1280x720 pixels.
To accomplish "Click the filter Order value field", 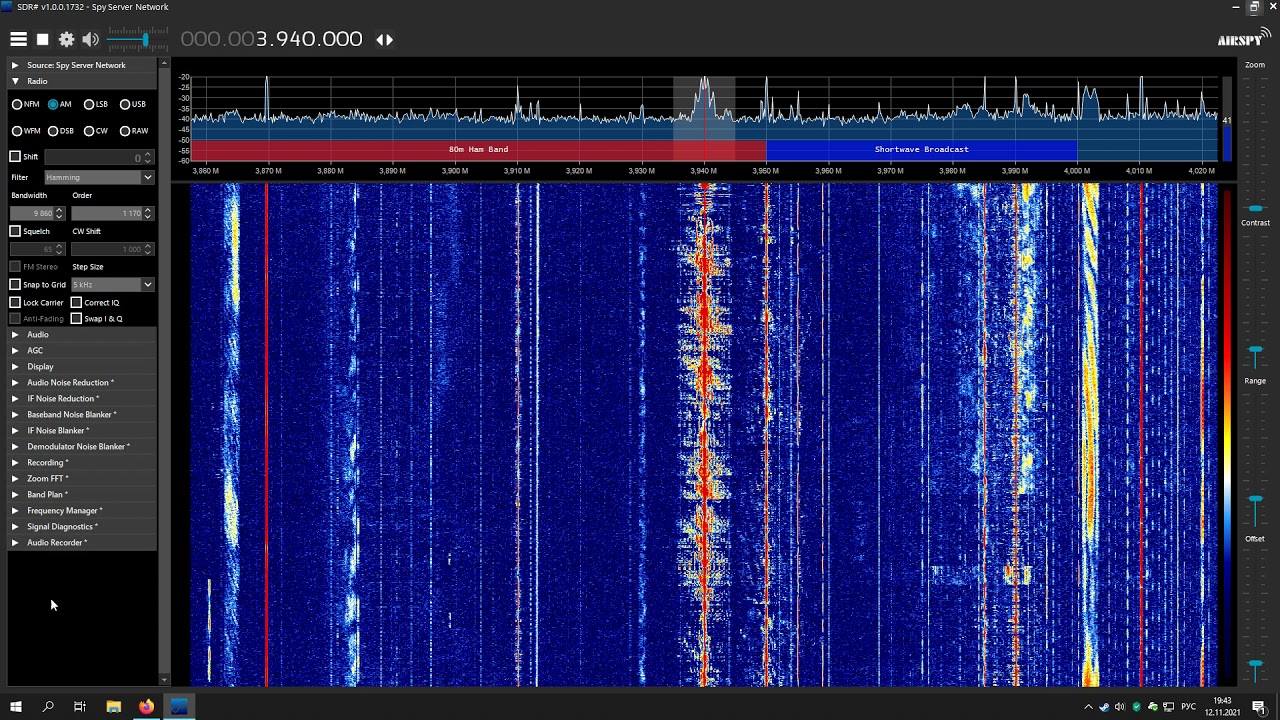I will tap(112, 213).
